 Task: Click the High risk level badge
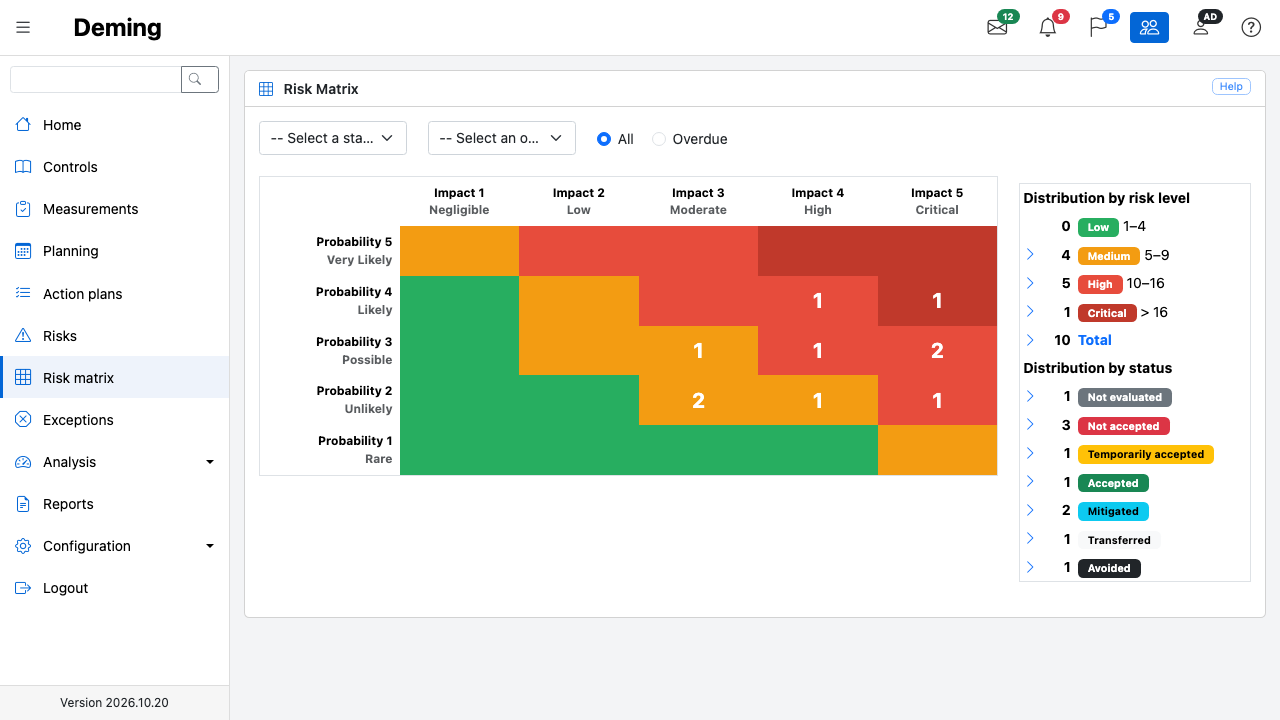tap(1100, 284)
